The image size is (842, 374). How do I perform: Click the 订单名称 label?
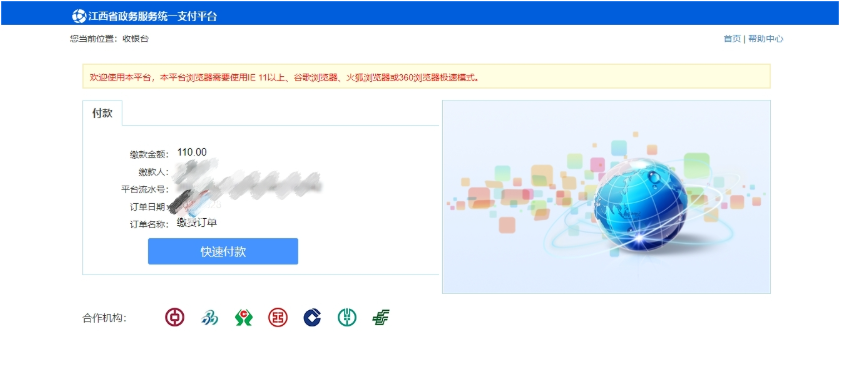(x=149, y=225)
